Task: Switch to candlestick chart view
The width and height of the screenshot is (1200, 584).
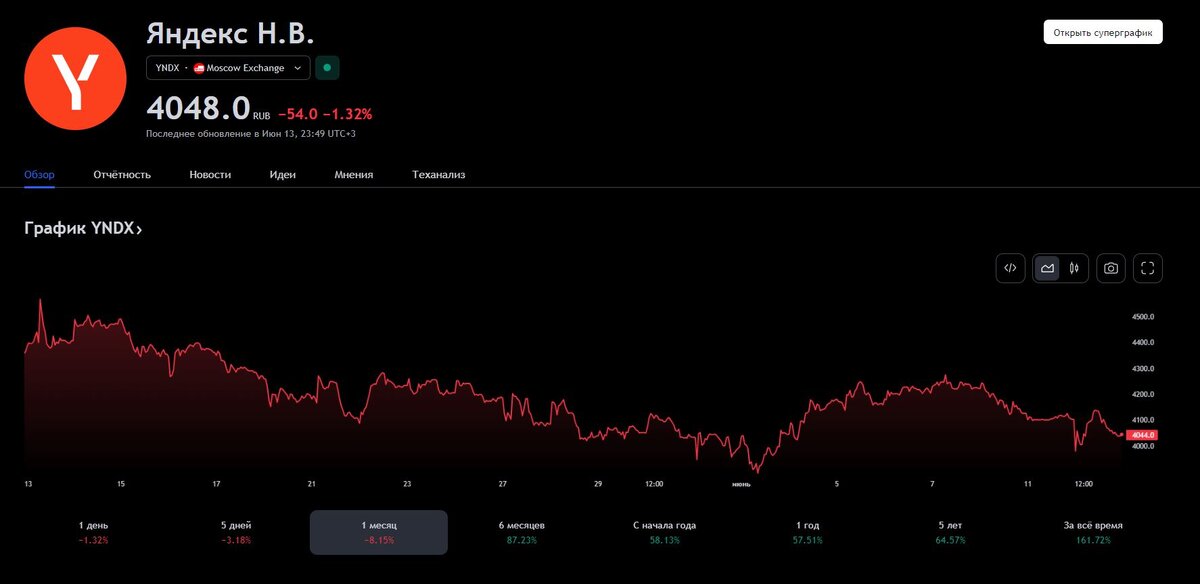Action: (1074, 268)
